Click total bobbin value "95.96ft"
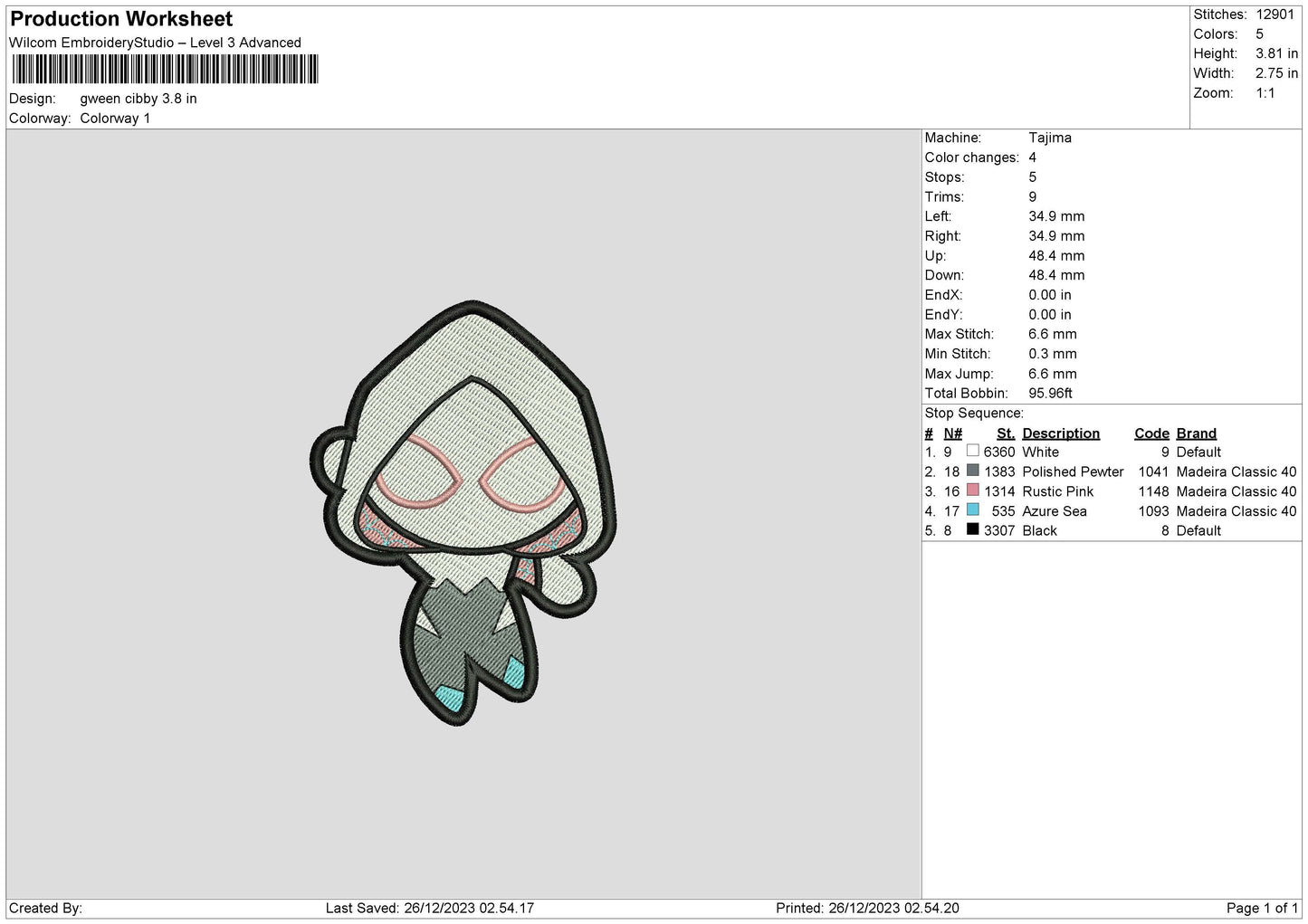This screenshot has width=1308, height=924. click(x=1051, y=394)
